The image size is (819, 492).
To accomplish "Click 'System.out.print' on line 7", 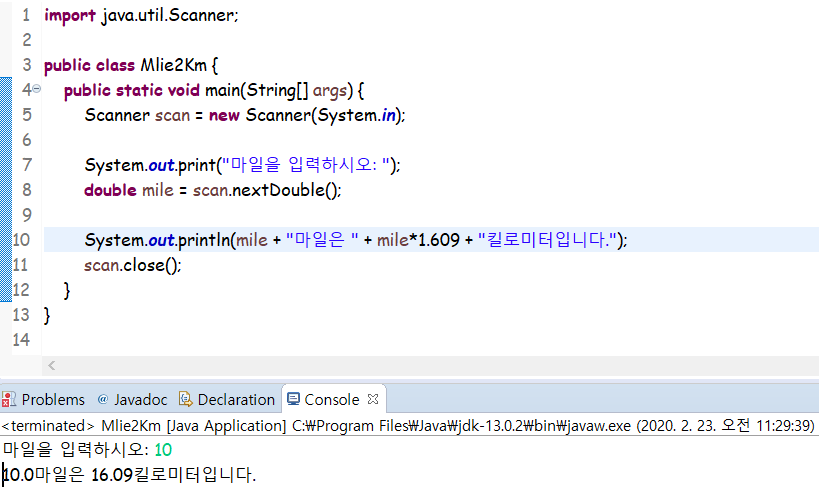I will tap(150, 165).
